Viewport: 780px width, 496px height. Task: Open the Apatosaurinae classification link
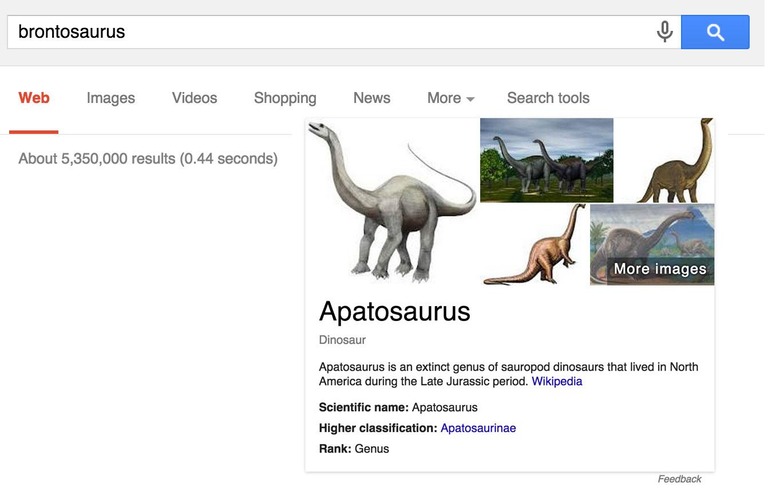[478, 428]
